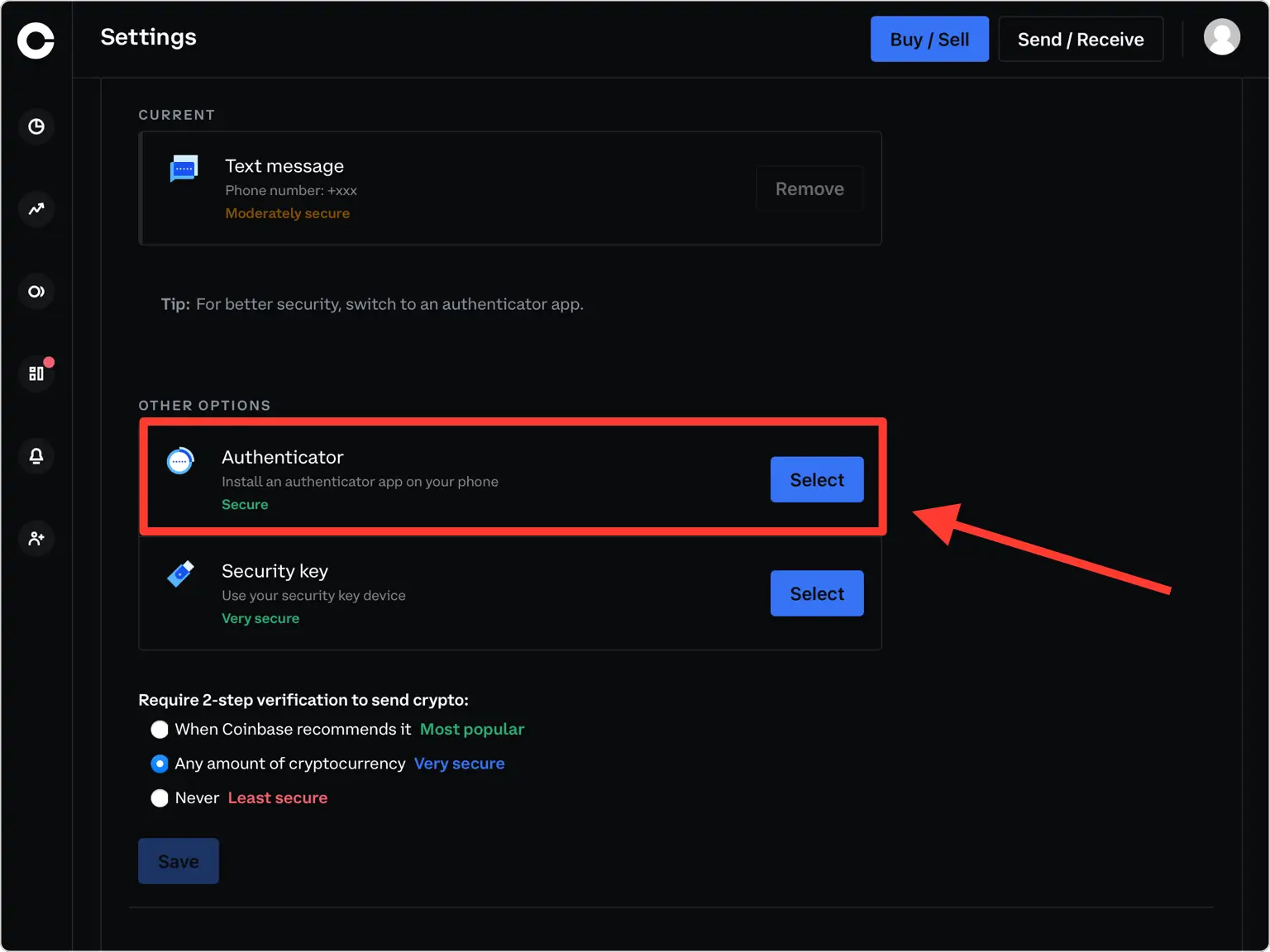This screenshot has height=952, width=1270.
Task: Open the trending prices sidebar icon
Action: (36, 209)
